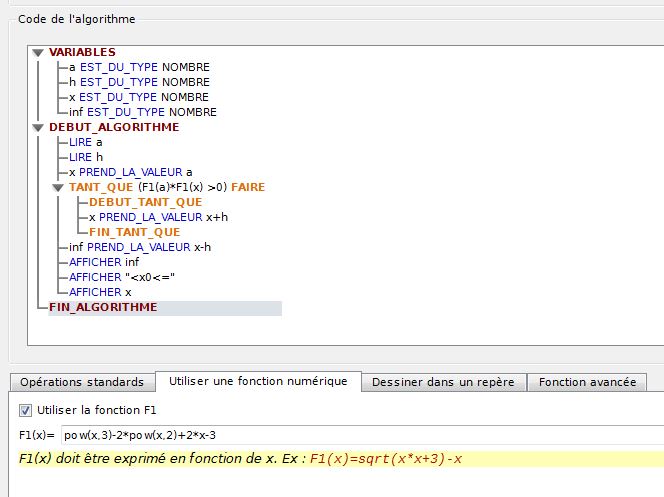The width and height of the screenshot is (664, 497).
Task: Click the FIN_TANT_QUE line
Action: click(x=134, y=232)
